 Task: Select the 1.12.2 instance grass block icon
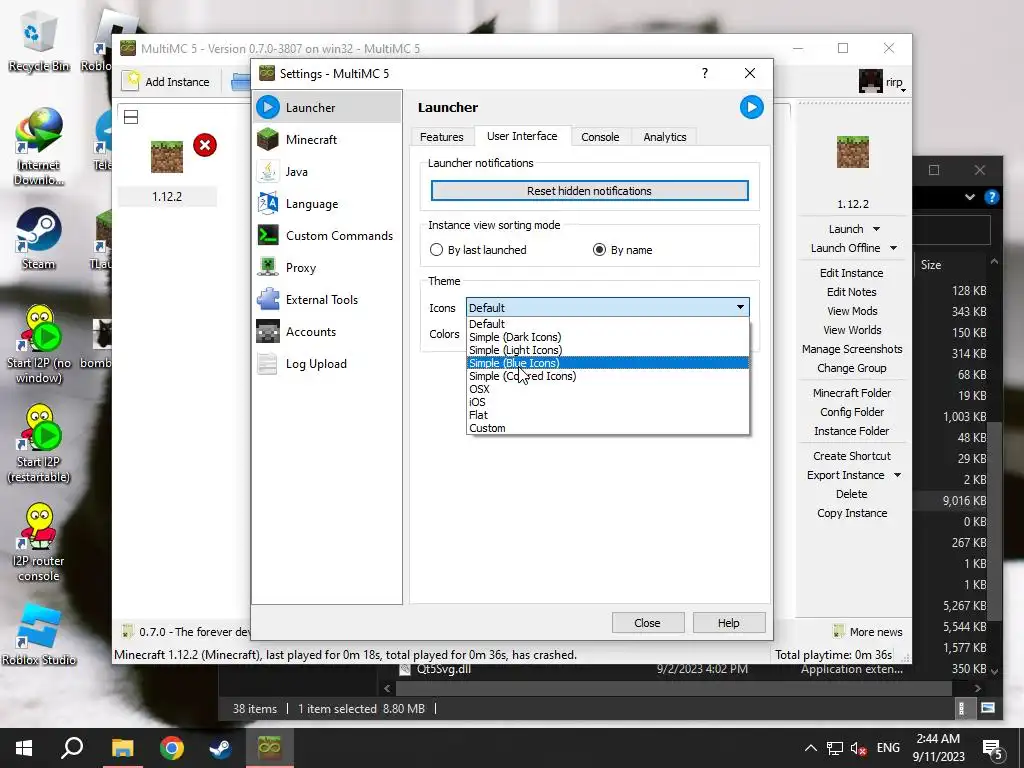coord(167,157)
